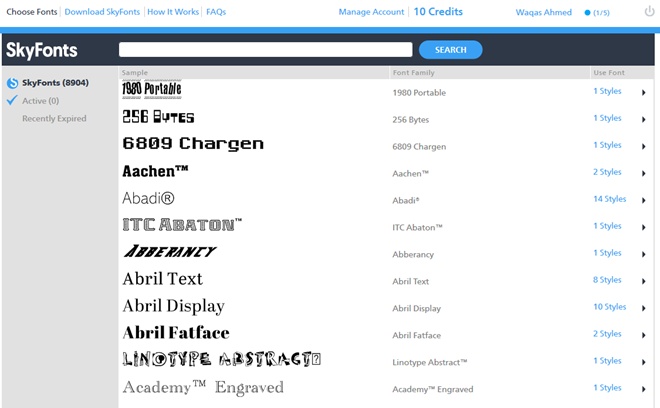Screen dimensions: 660x408
Task: Click the (1/5) device counter
Action: [601, 13]
